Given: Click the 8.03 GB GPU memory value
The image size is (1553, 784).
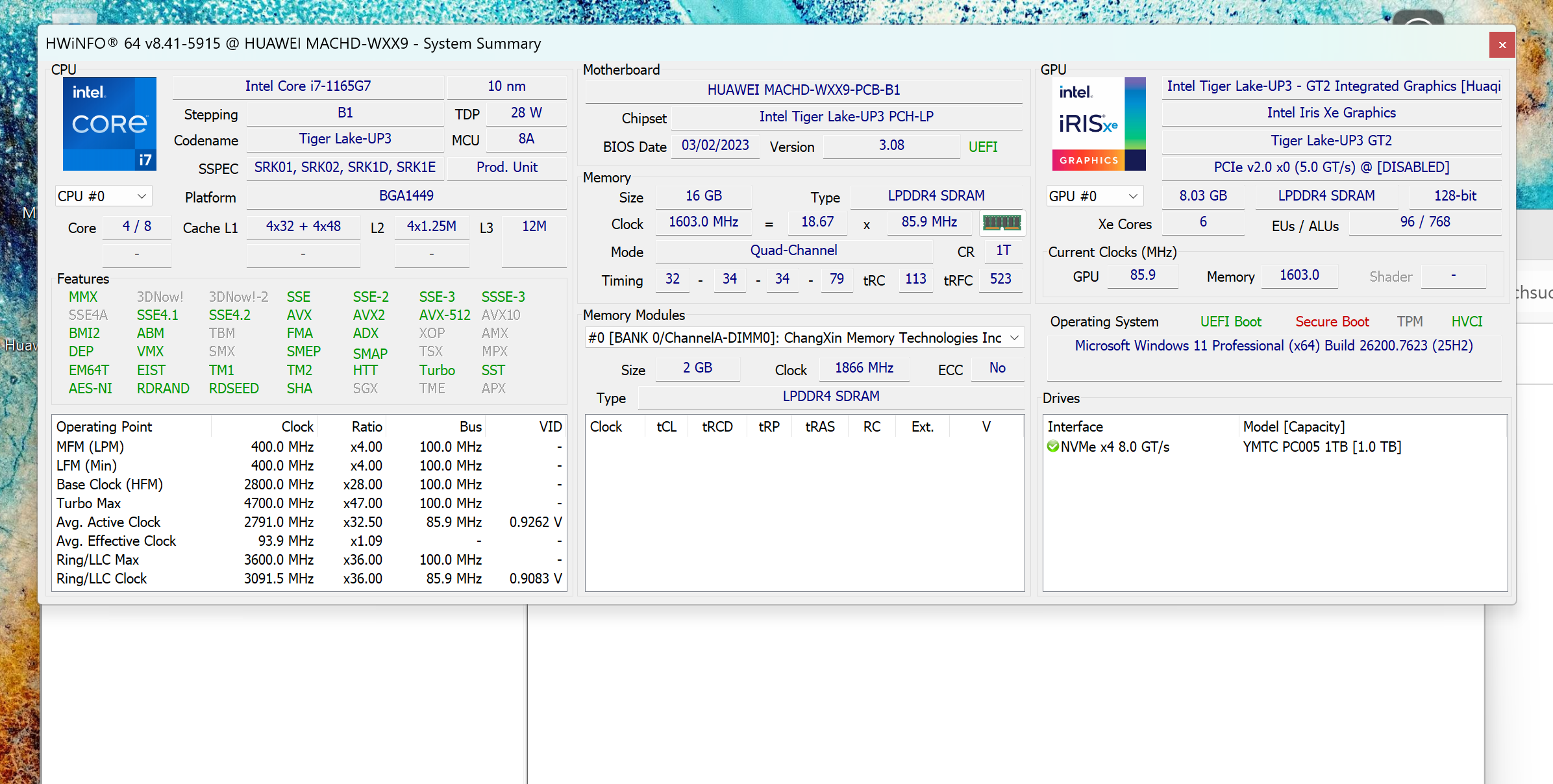Looking at the screenshot, I should [x=1203, y=196].
